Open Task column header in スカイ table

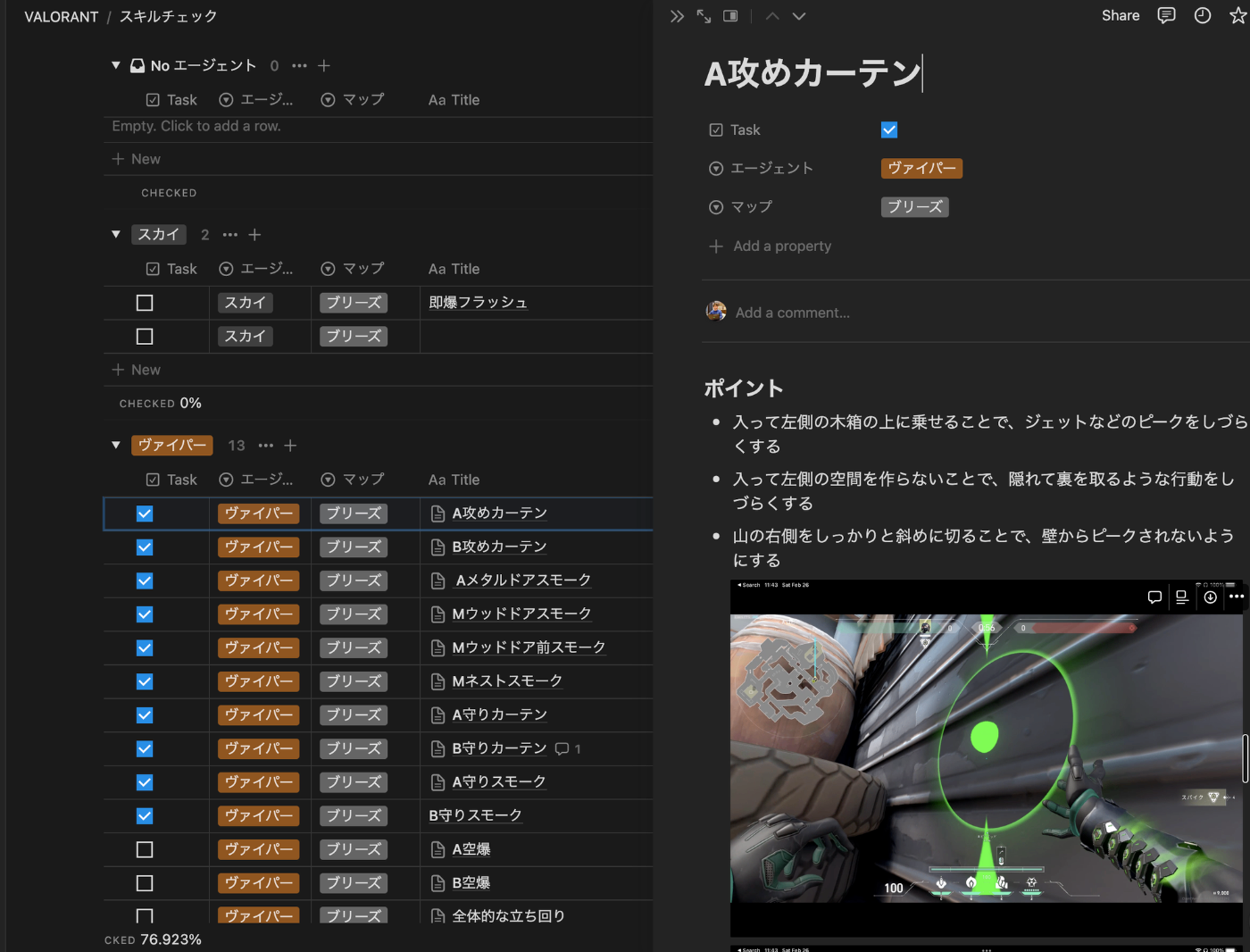point(171,269)
